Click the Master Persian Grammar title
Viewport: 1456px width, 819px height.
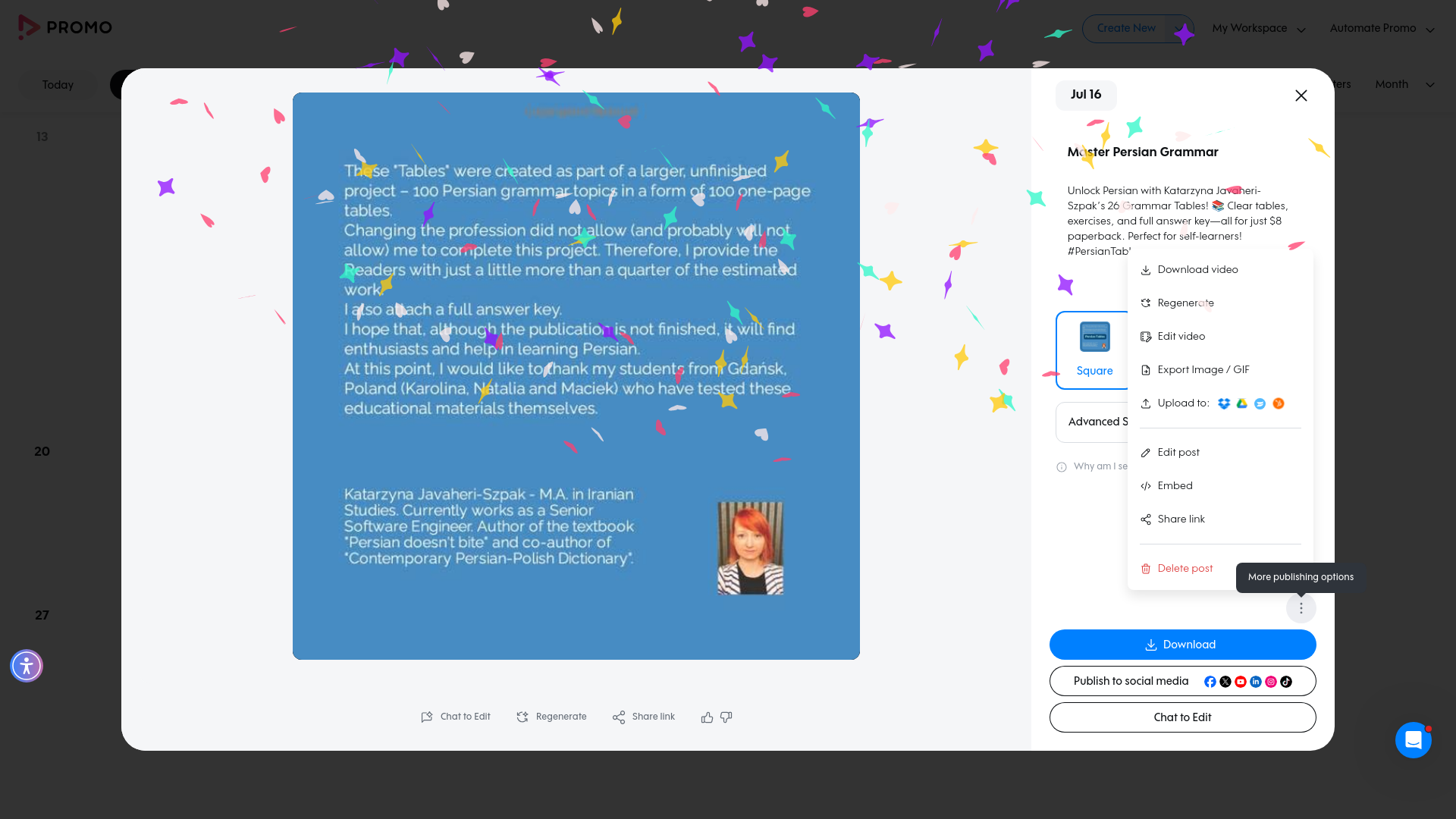point(1143,152)
